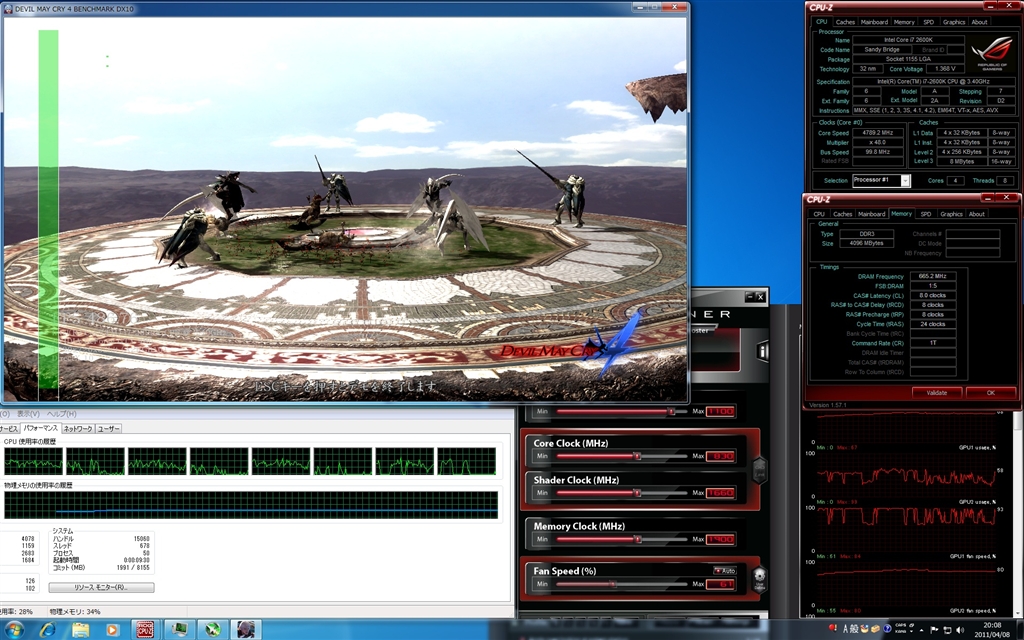
Task: Click the taskbar clock showing 20:08
Action: (x=991, y=630)
